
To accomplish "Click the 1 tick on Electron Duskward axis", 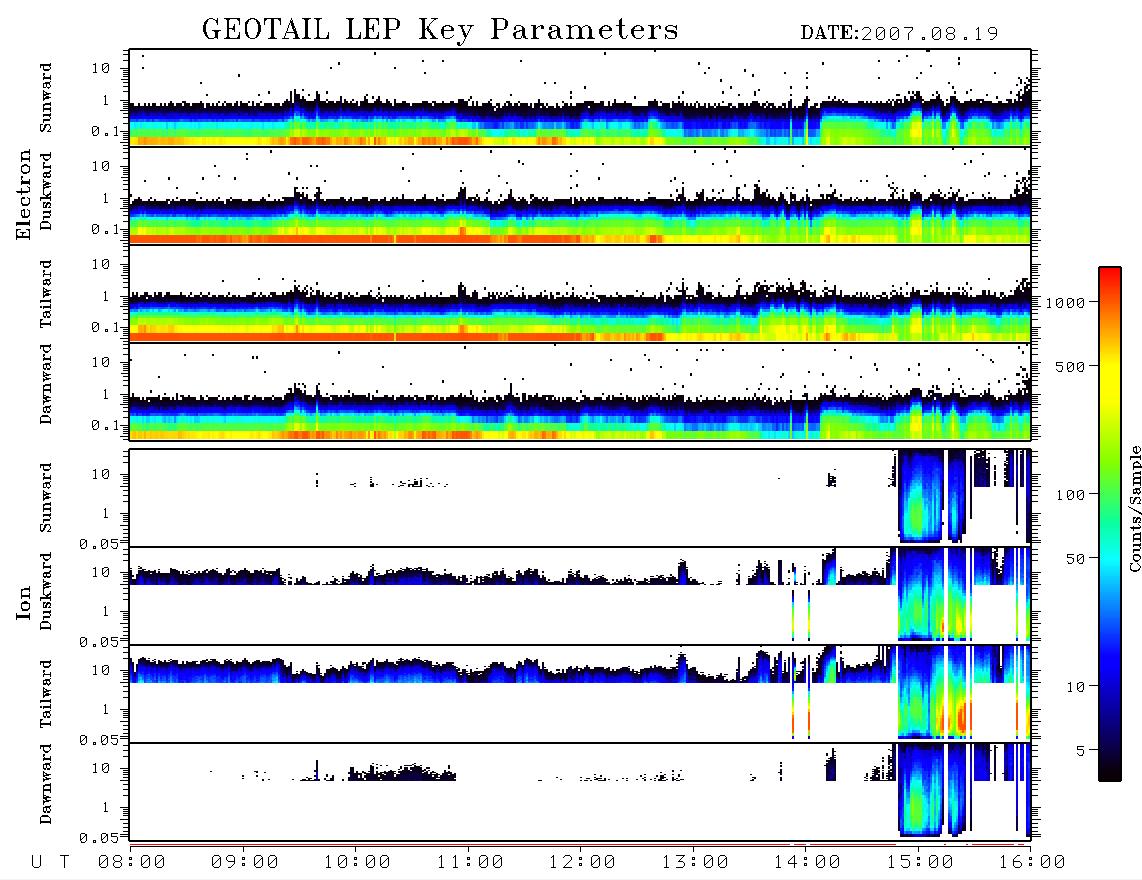I will click(x=106, y=198).
